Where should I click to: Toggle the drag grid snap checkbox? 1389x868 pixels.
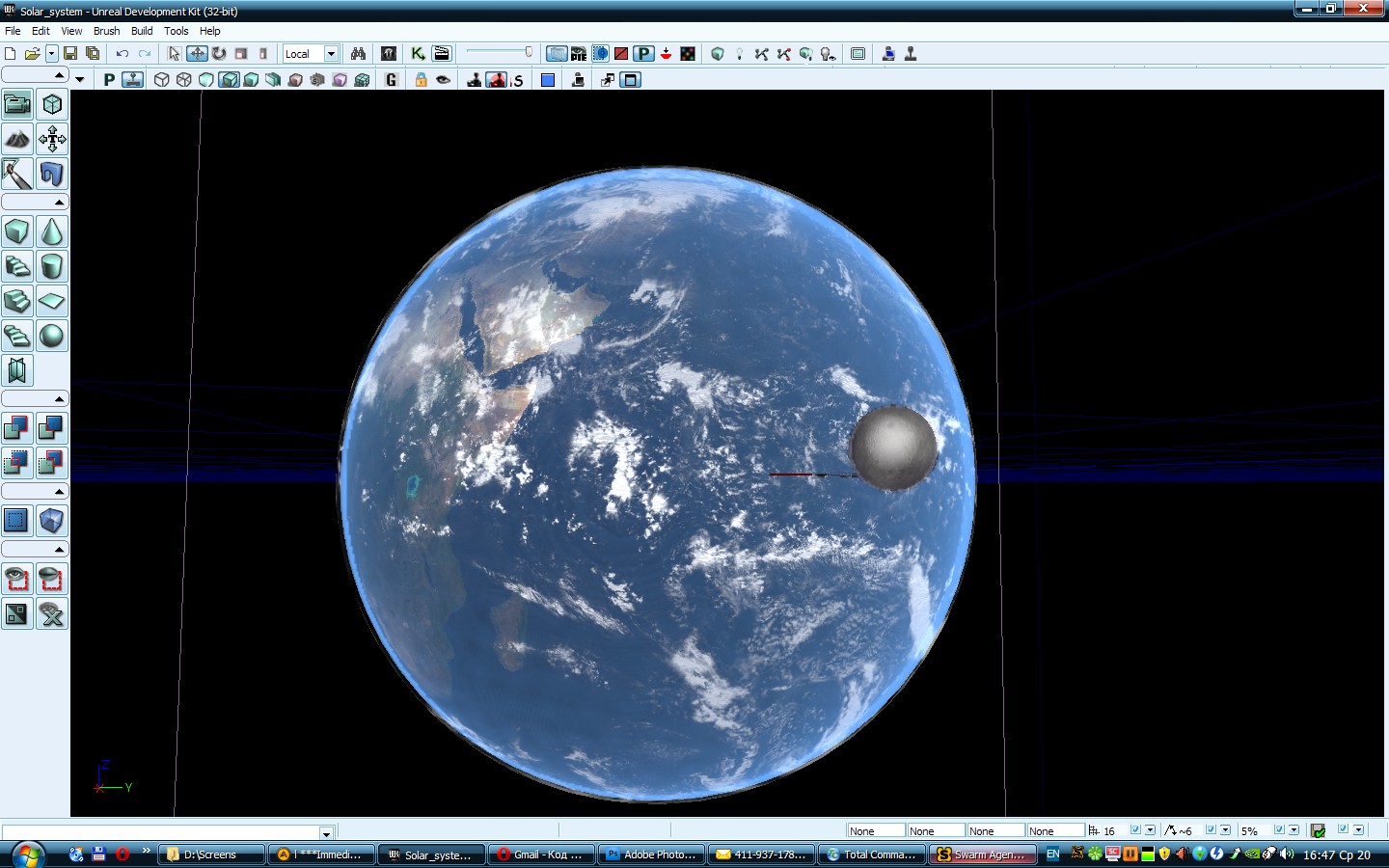[1135, 830]
